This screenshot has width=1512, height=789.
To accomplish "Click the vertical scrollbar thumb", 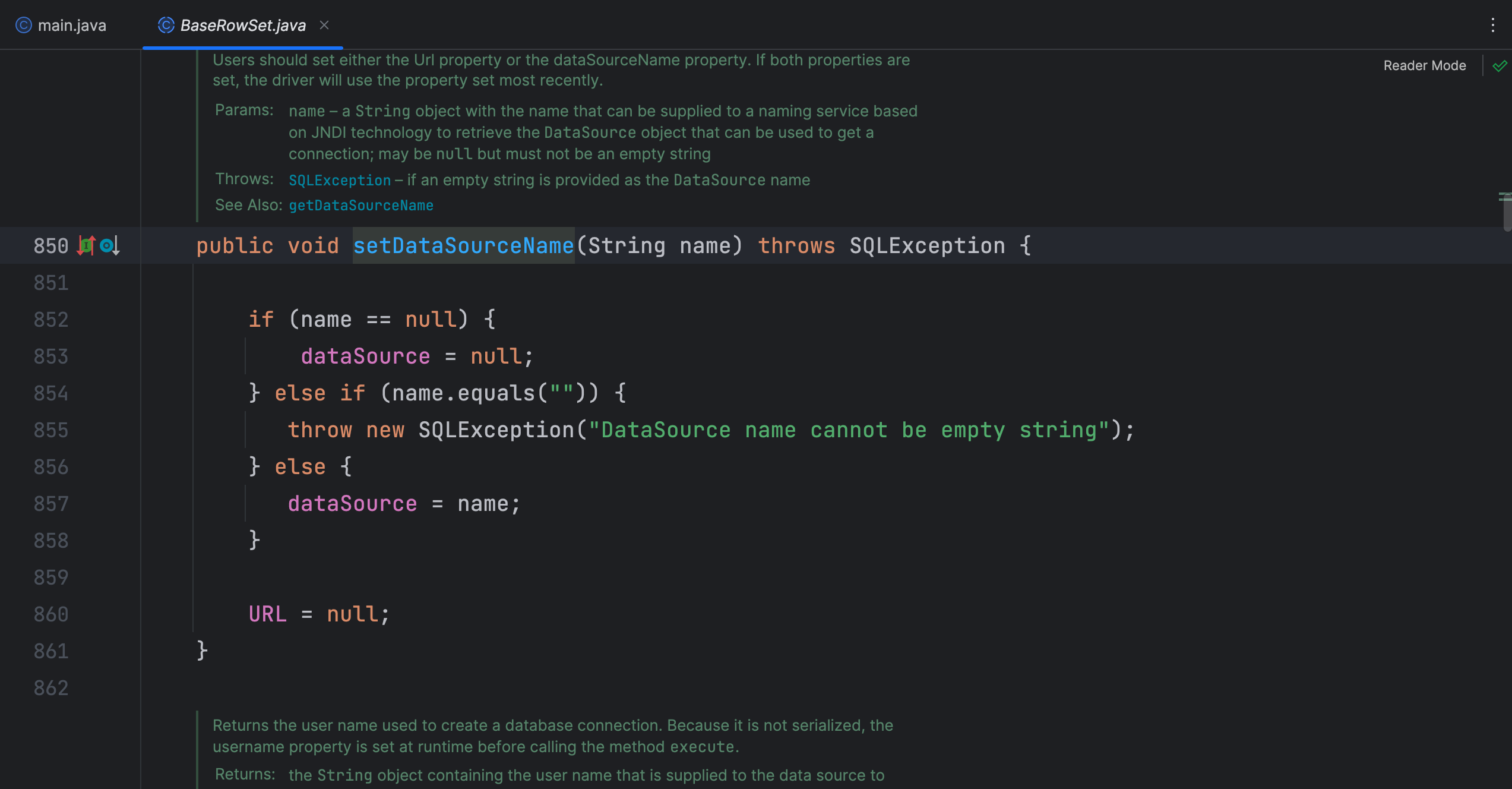I will coord(1507,212).
